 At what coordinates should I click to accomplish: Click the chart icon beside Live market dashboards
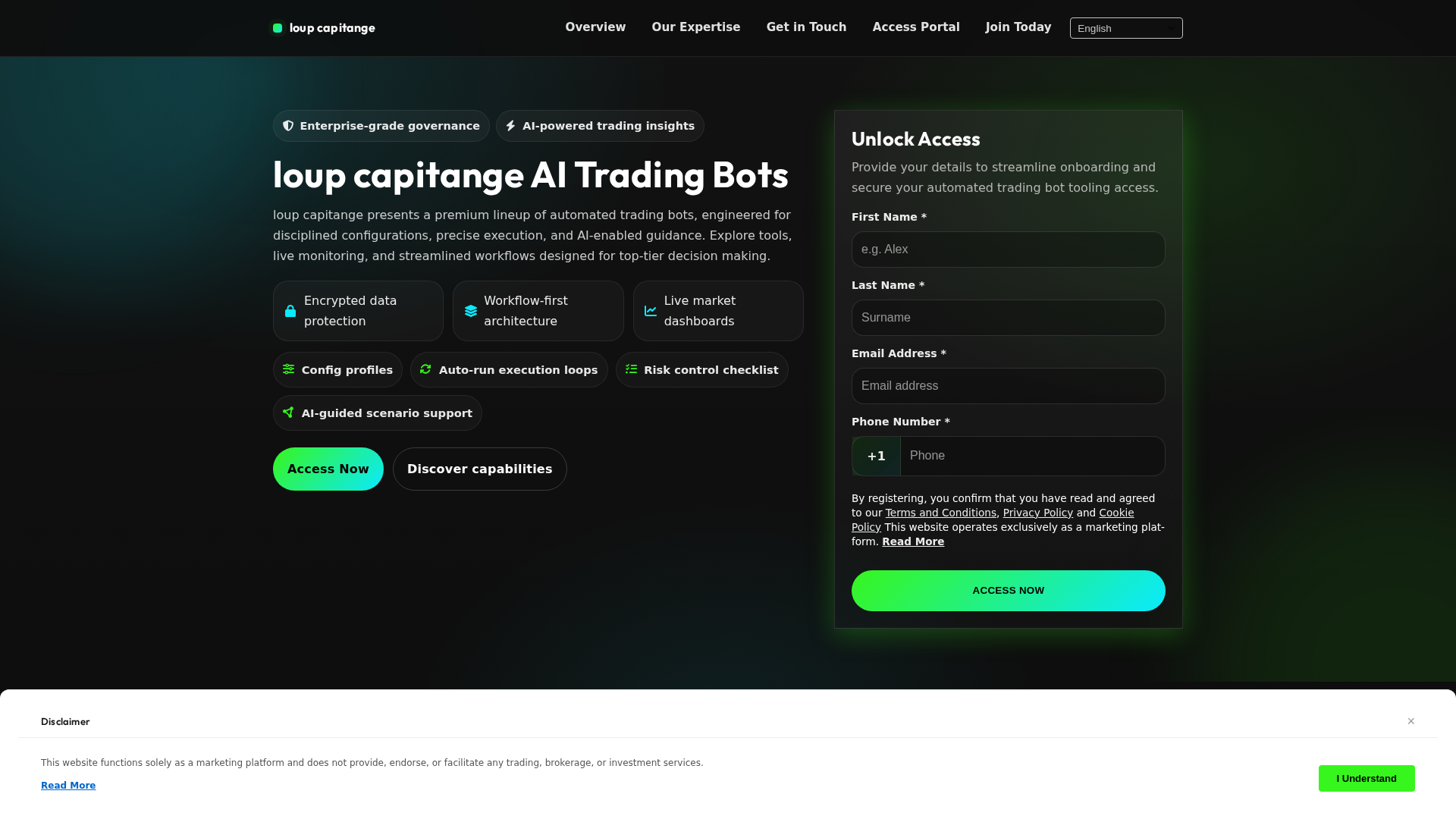pyautogui.click(x=651, y=311)
